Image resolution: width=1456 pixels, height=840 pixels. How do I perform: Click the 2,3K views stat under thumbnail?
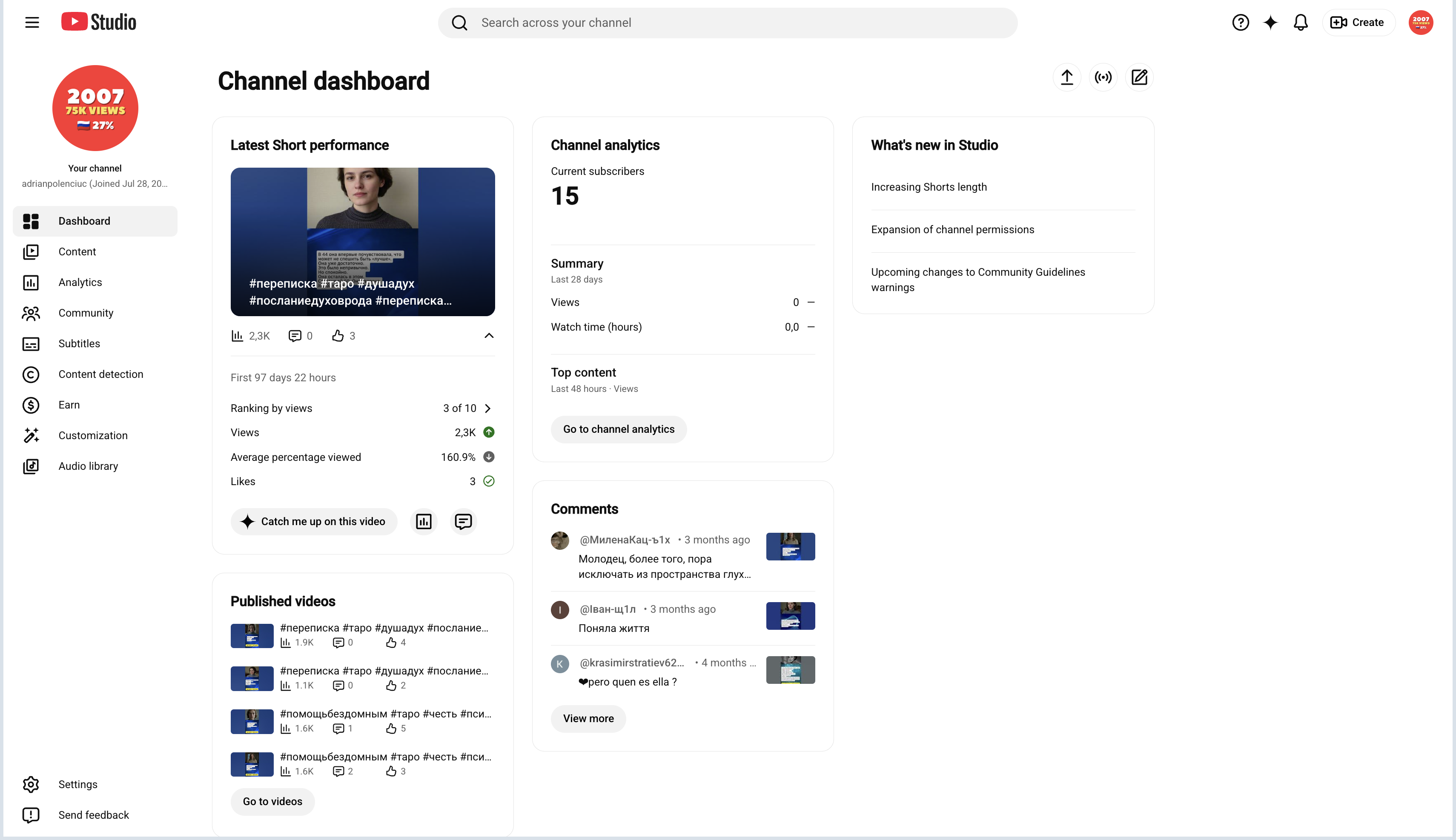click(250, 336)
